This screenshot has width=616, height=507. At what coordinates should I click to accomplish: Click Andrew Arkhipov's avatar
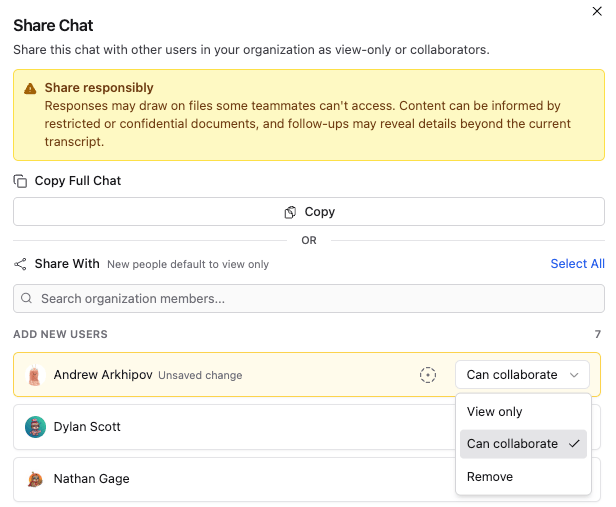pos(35,375)
